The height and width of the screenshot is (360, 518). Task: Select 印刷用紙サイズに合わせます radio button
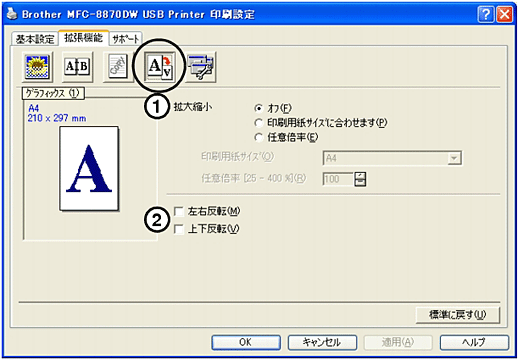(258, 123)
